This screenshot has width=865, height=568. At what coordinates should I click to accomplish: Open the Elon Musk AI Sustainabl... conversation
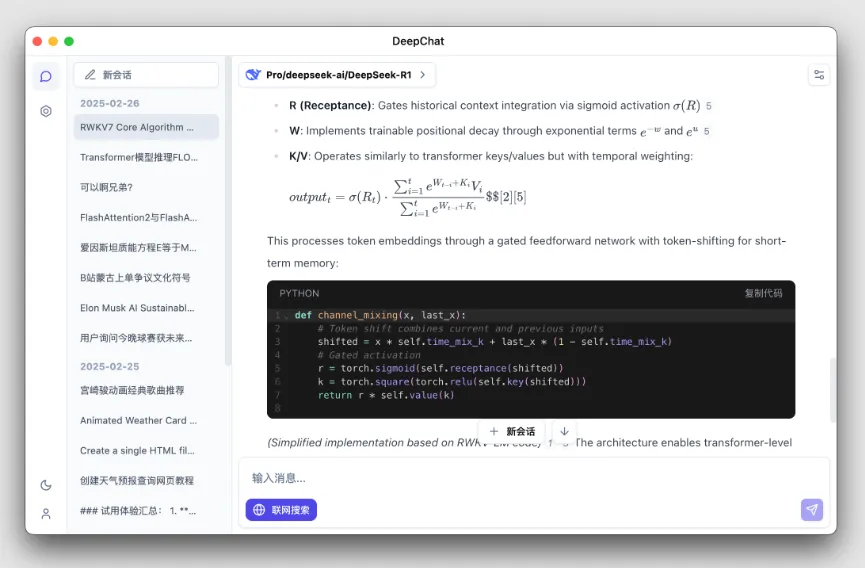pos(146,308)
